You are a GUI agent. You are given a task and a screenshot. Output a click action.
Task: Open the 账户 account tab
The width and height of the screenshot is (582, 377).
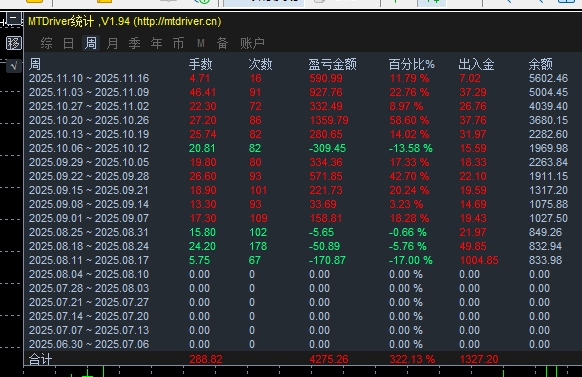pyautogui.click(x=252, y=43)
